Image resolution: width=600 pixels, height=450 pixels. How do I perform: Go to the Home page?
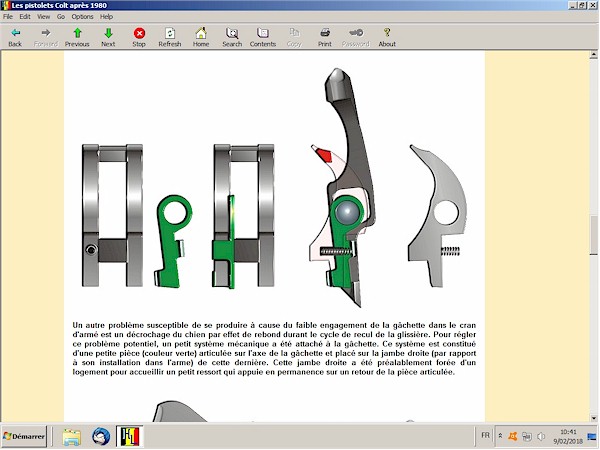click(x=201, y=37)
